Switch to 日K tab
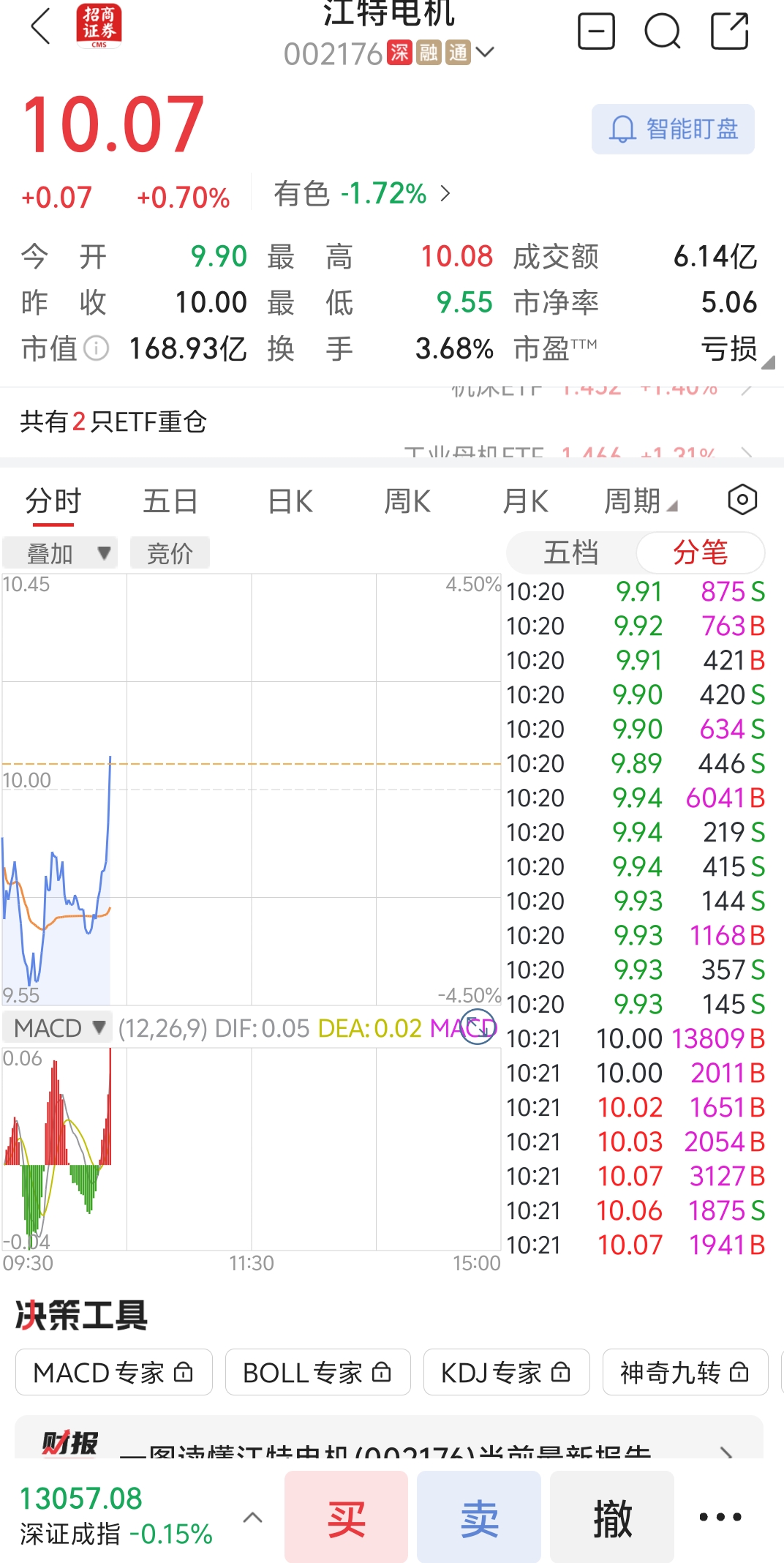This screenshot has height=1563, width=784. 290,502
